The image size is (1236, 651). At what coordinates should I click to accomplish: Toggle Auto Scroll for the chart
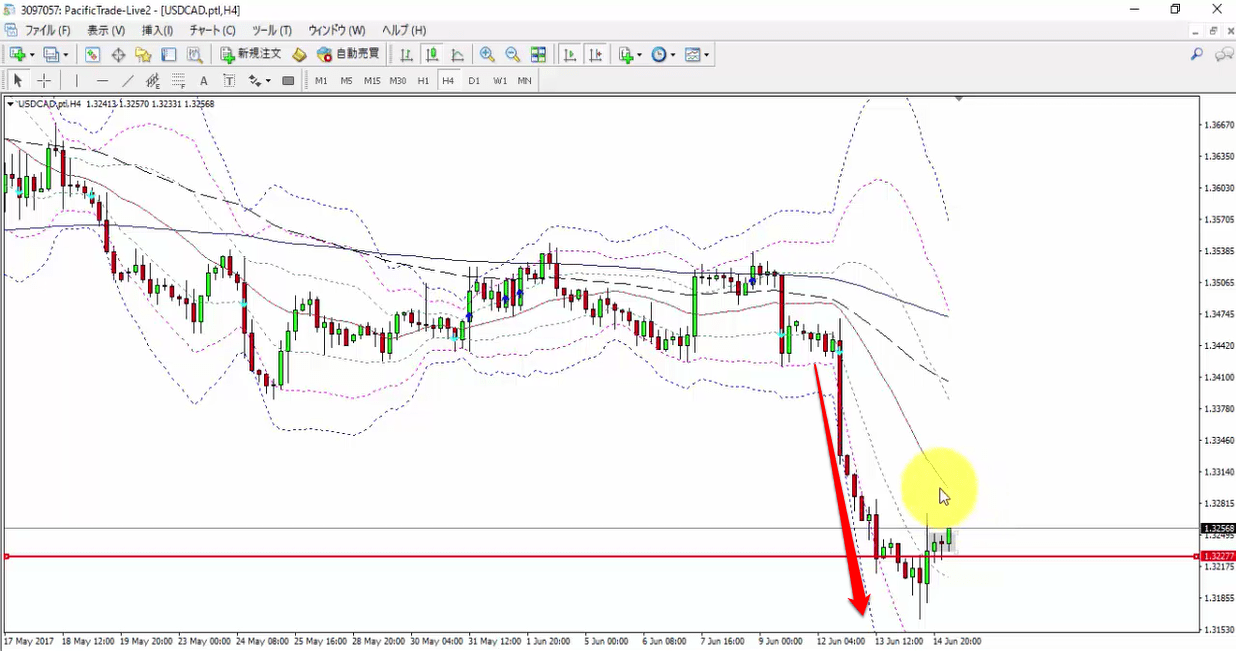tap(568, 55)
